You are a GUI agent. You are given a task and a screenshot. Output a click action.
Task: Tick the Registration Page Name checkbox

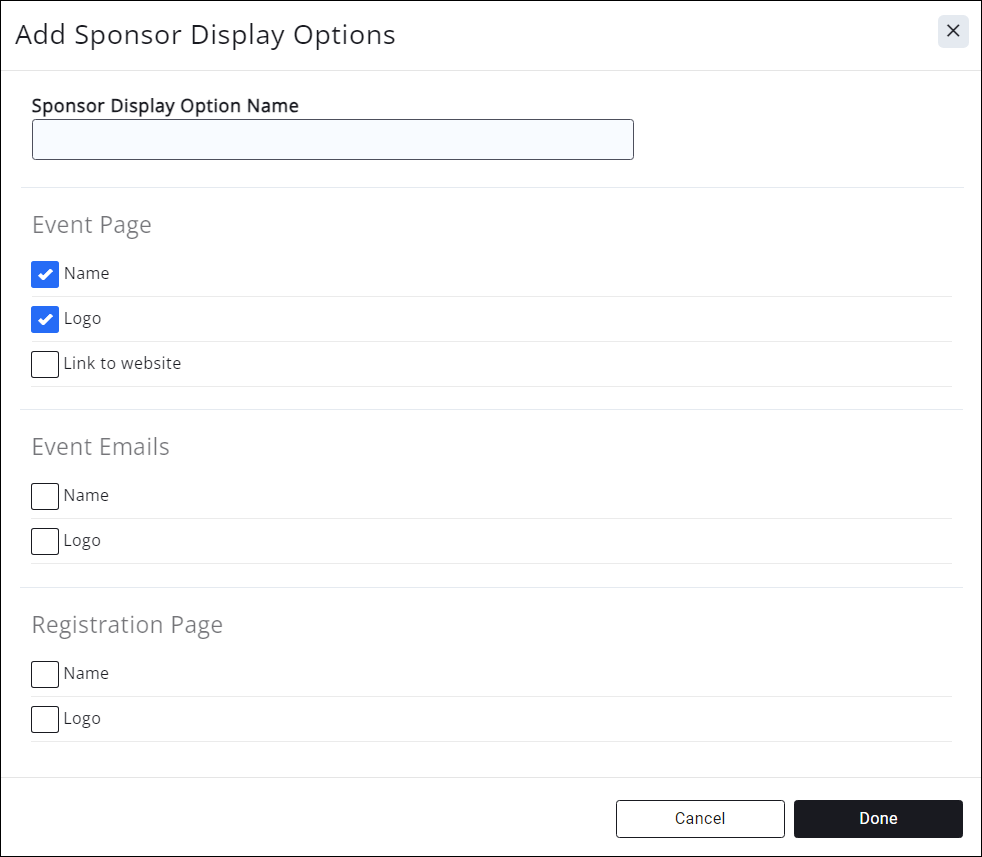tap(45, 674)
